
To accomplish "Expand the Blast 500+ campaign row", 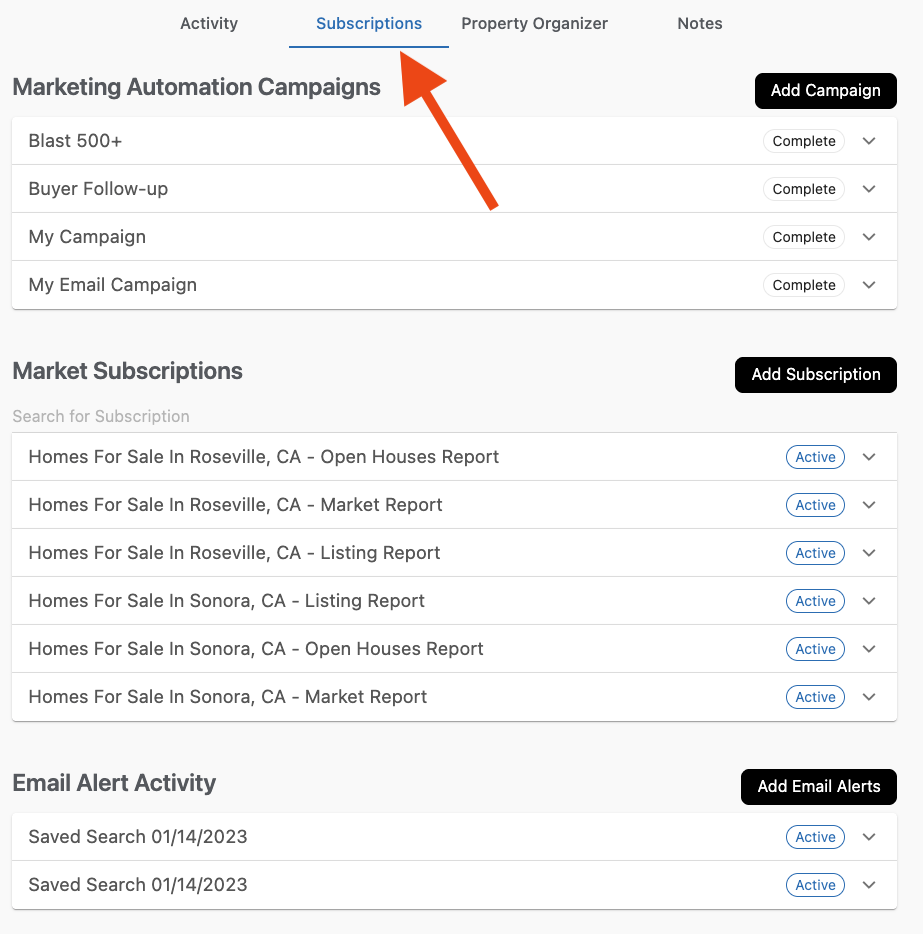I will [868, 141].
